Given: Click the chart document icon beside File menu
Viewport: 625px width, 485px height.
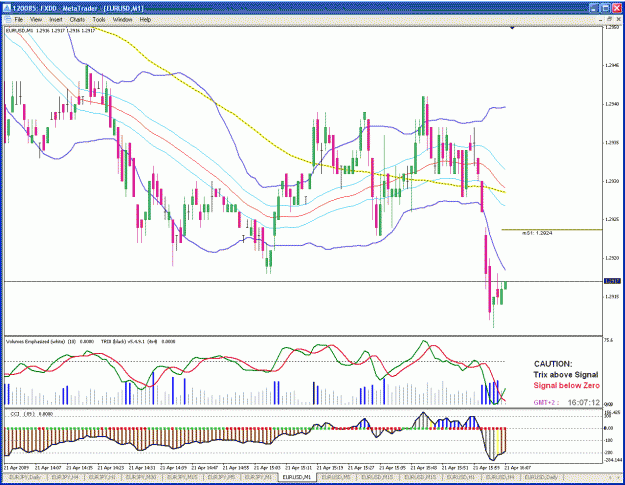Looking at the screenshot, I should point(7,20).
